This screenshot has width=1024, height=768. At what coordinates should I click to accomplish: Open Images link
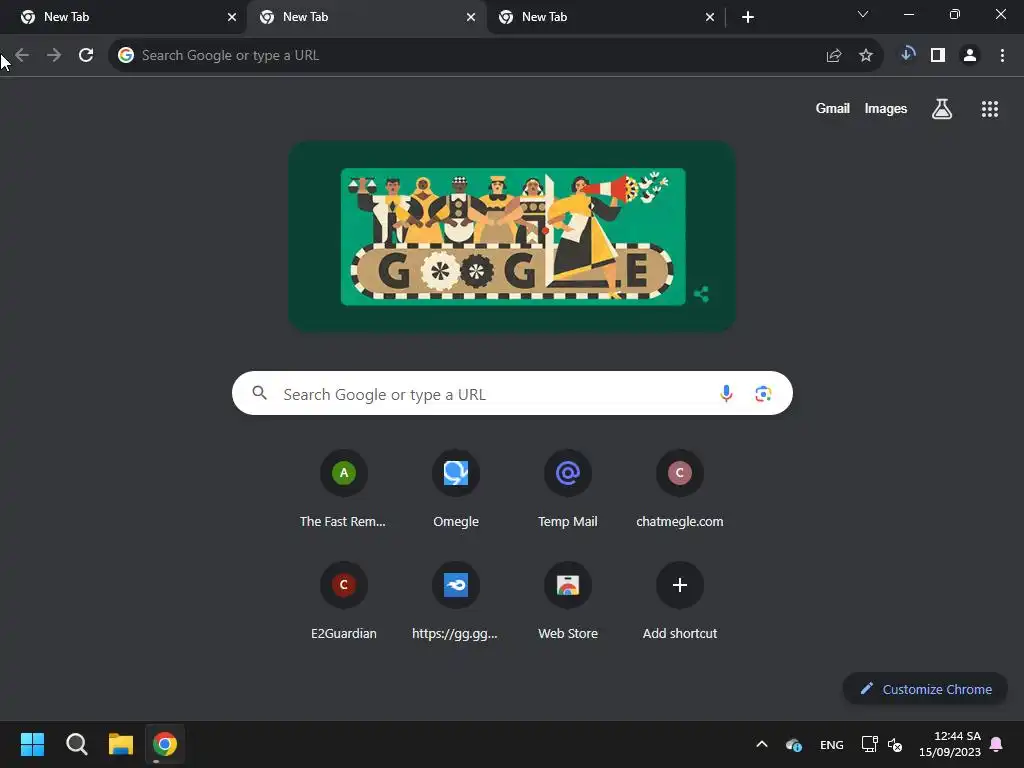[886, 108]
